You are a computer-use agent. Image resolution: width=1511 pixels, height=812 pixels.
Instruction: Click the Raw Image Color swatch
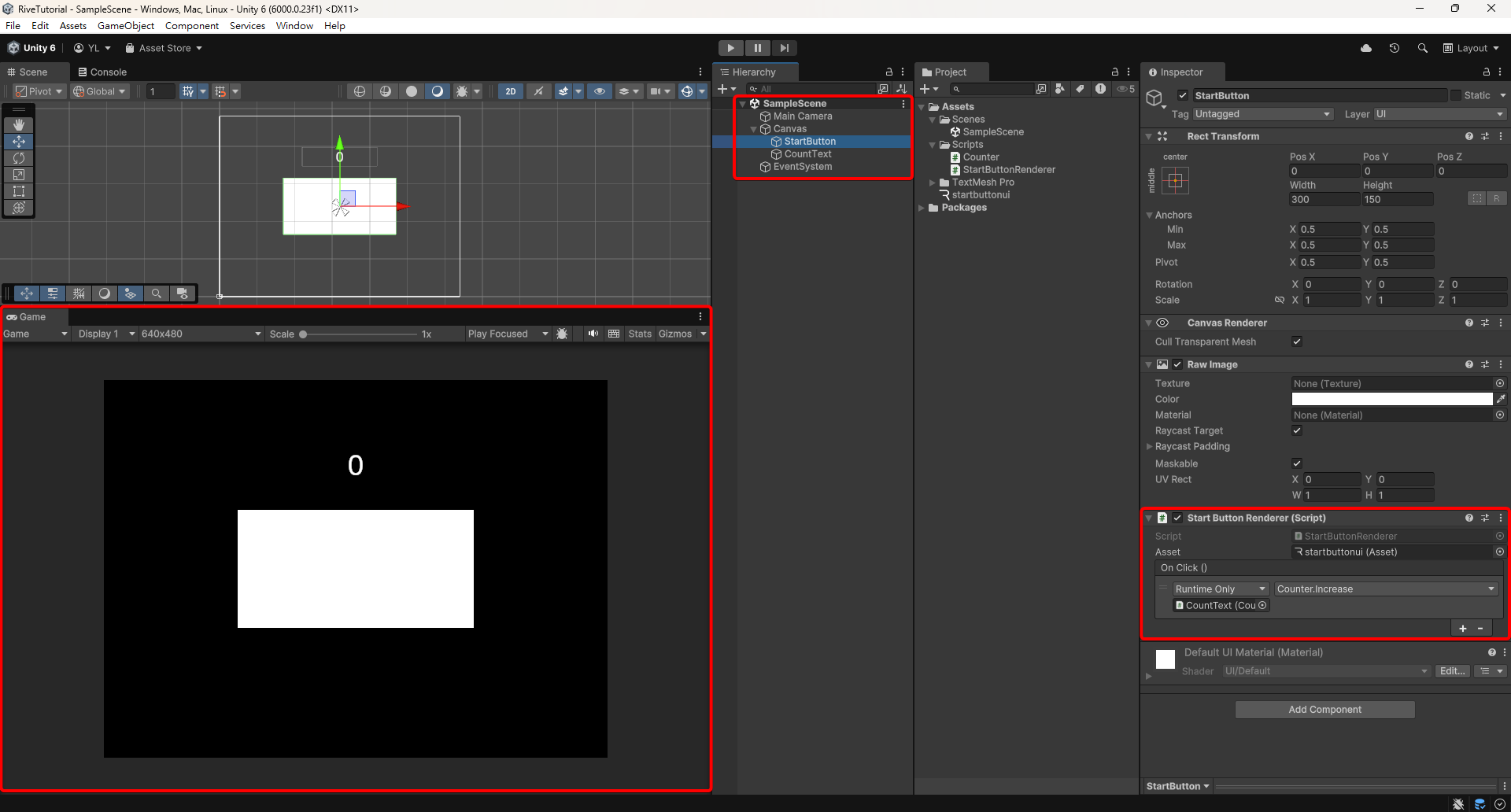(1391, 399)
